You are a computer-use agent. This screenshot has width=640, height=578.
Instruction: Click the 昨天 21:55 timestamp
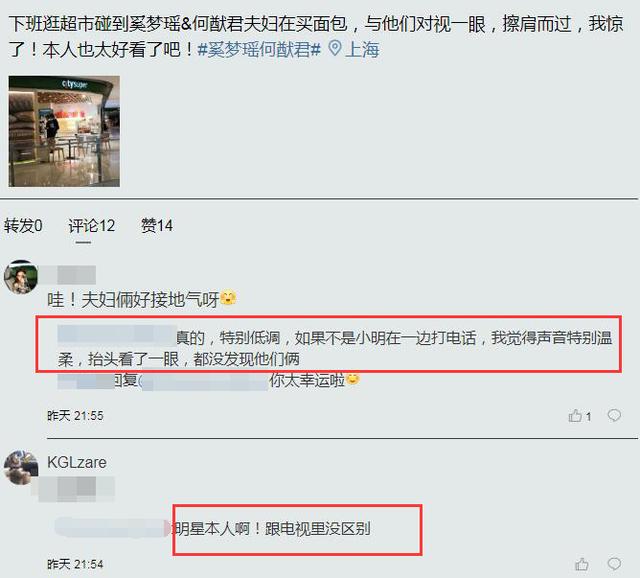[75, 416]
